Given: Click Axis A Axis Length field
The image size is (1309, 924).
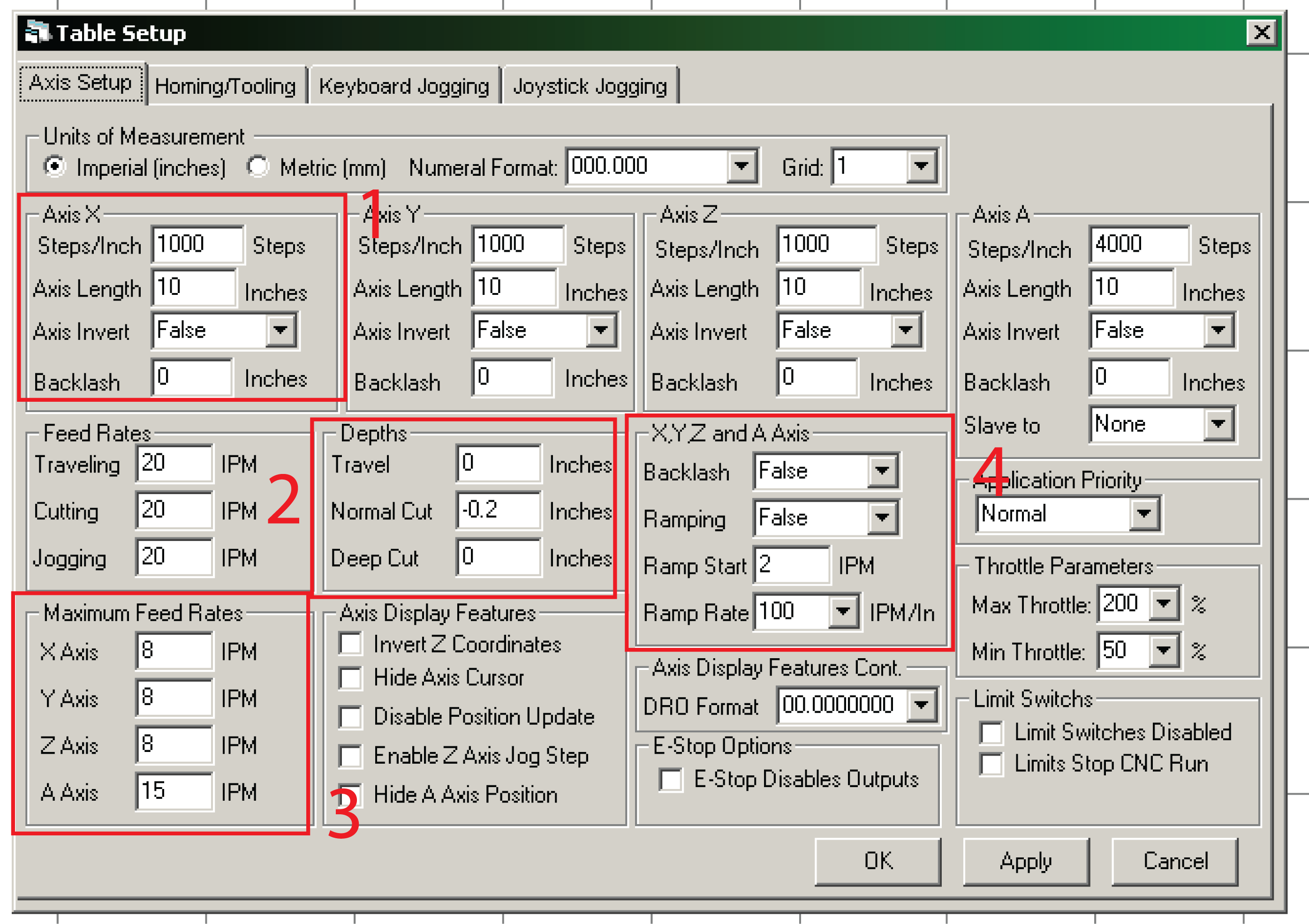Looking at the screenshot, I should (x=1131, y=287).
